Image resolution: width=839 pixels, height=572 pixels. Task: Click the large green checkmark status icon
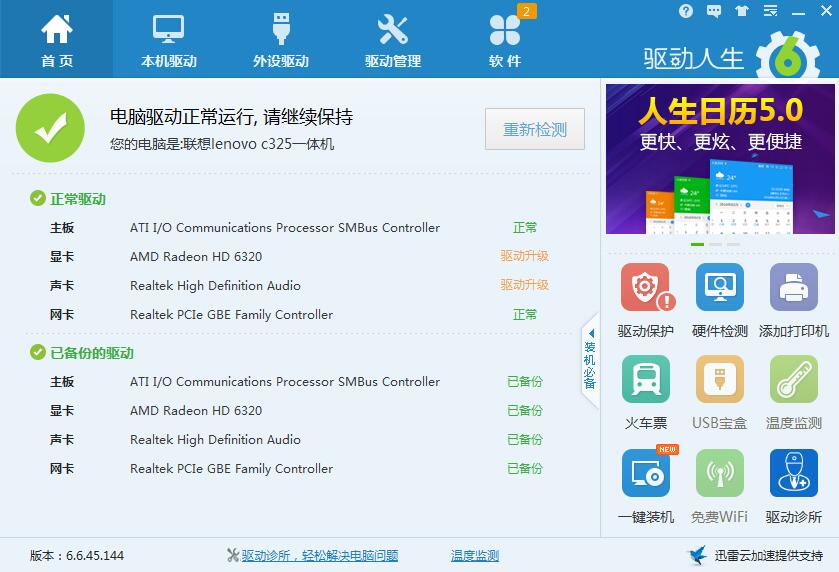pos(50,128)
